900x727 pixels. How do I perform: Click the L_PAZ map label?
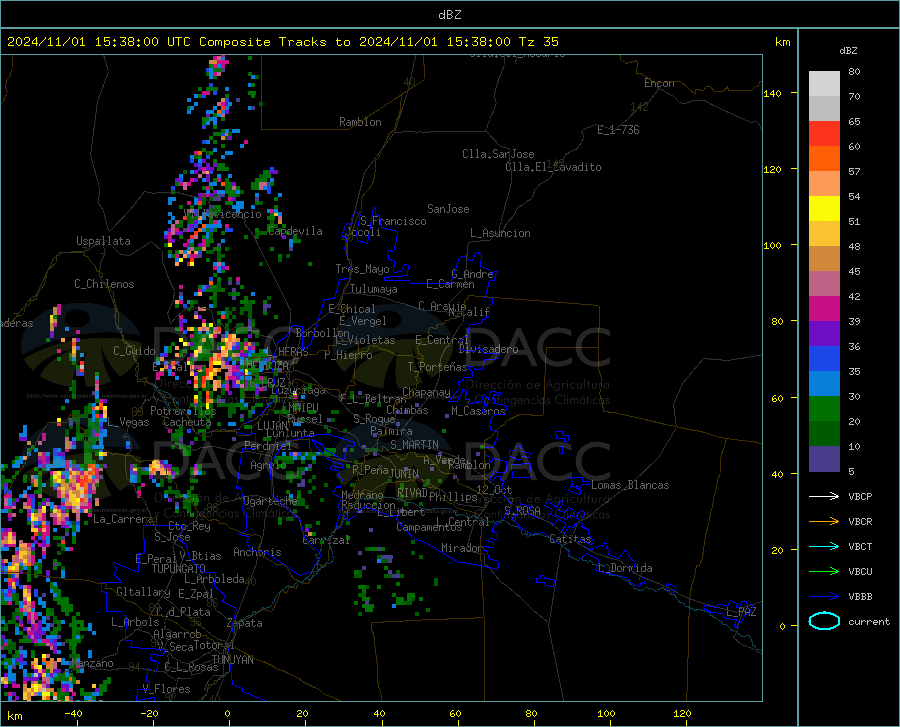pos(741,612)
